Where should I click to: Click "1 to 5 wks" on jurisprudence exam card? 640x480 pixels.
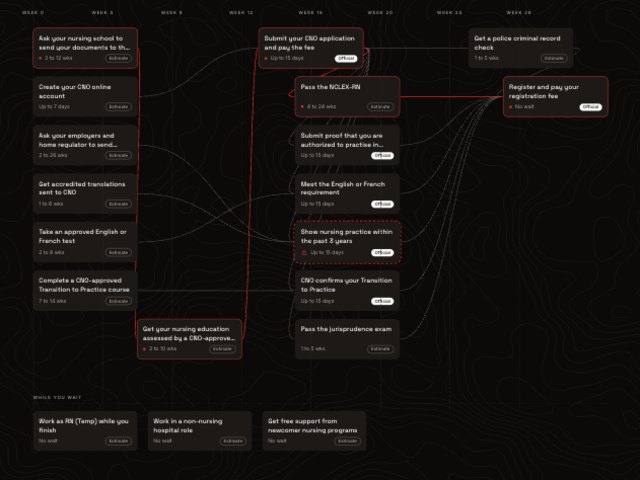click(313, 349)
